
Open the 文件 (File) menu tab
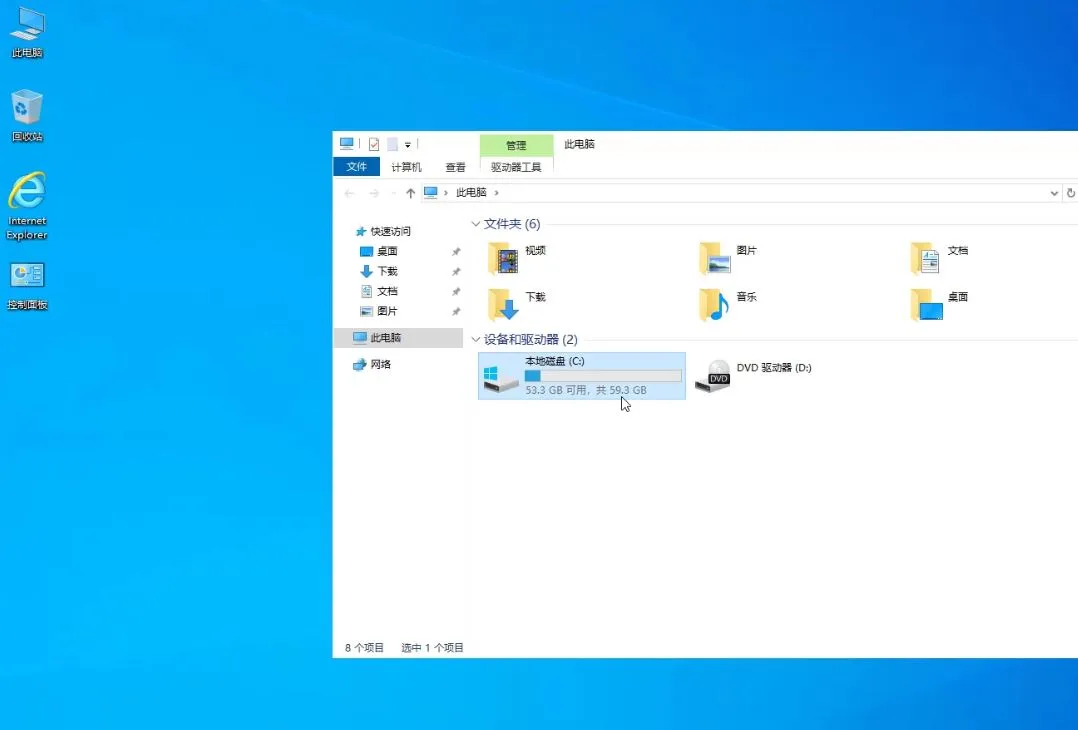pos(356,167)
